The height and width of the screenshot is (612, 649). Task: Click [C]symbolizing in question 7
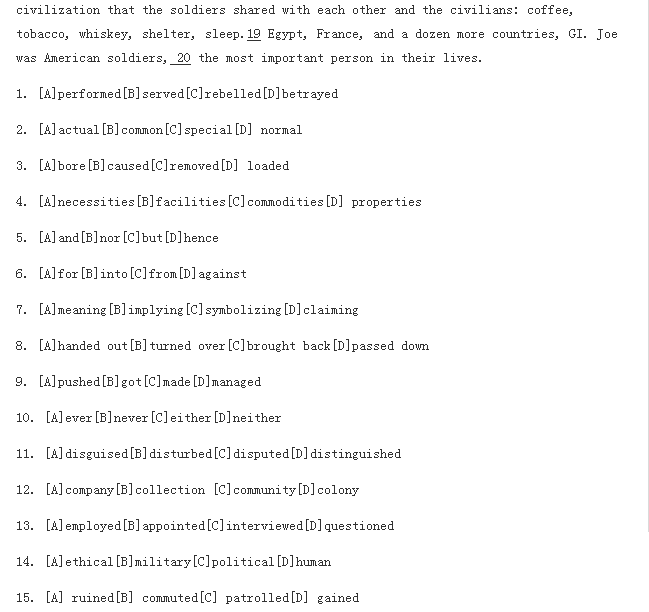tap(234, 310)
